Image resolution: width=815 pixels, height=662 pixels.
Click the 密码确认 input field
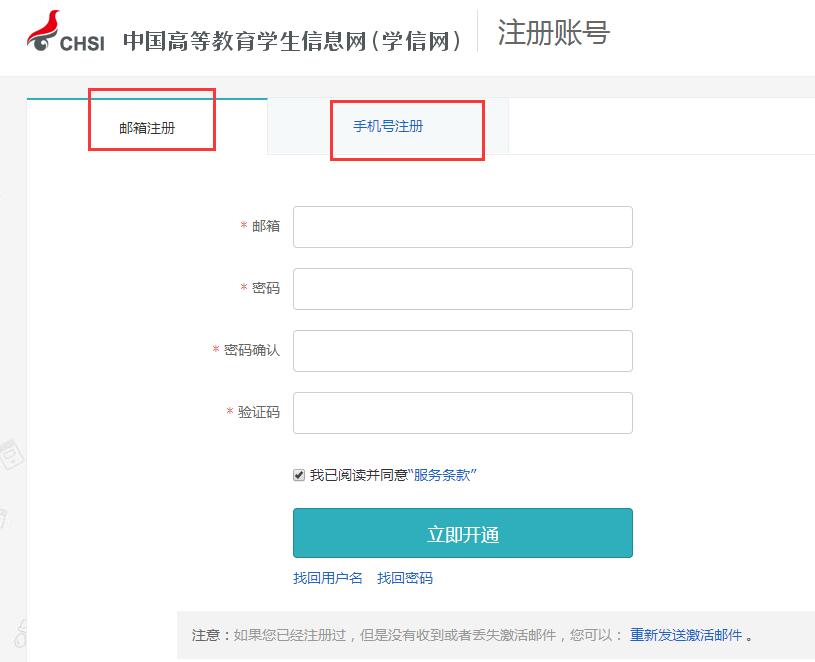(462, 350)
